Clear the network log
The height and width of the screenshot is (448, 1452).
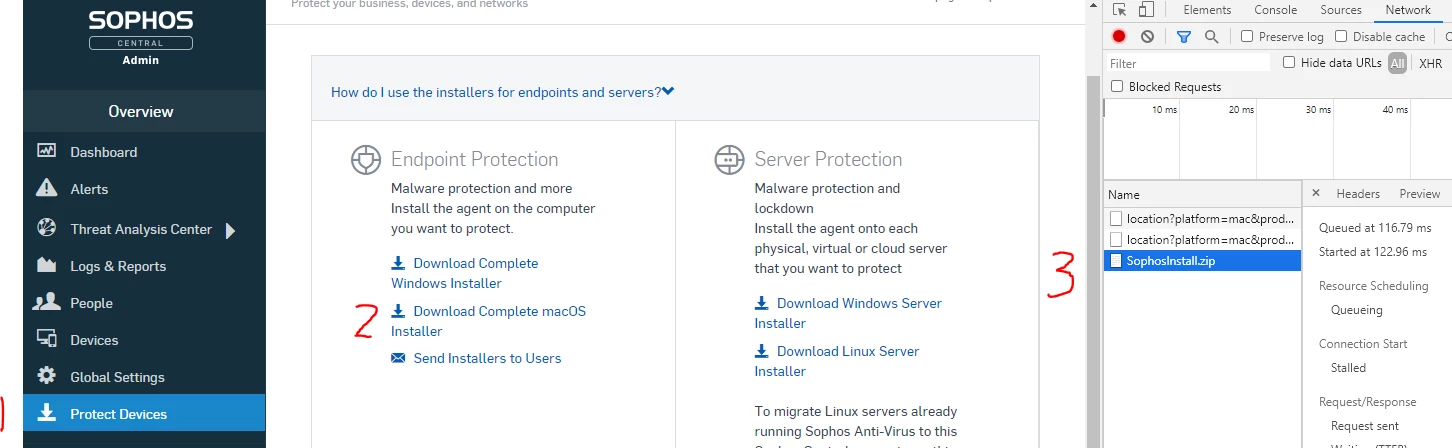[x=1147, y=36]
